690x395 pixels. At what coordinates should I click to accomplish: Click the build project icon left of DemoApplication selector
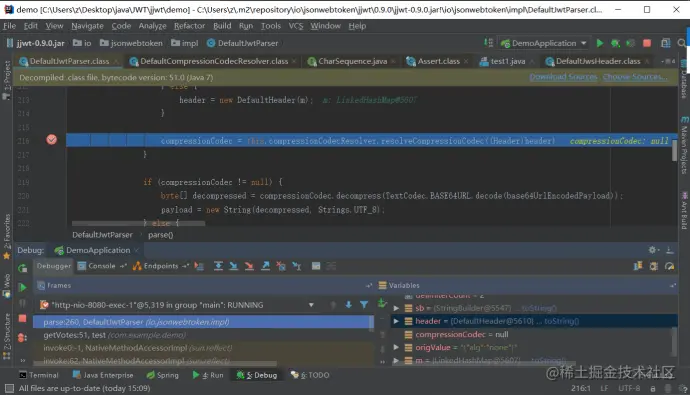(488, 43)
